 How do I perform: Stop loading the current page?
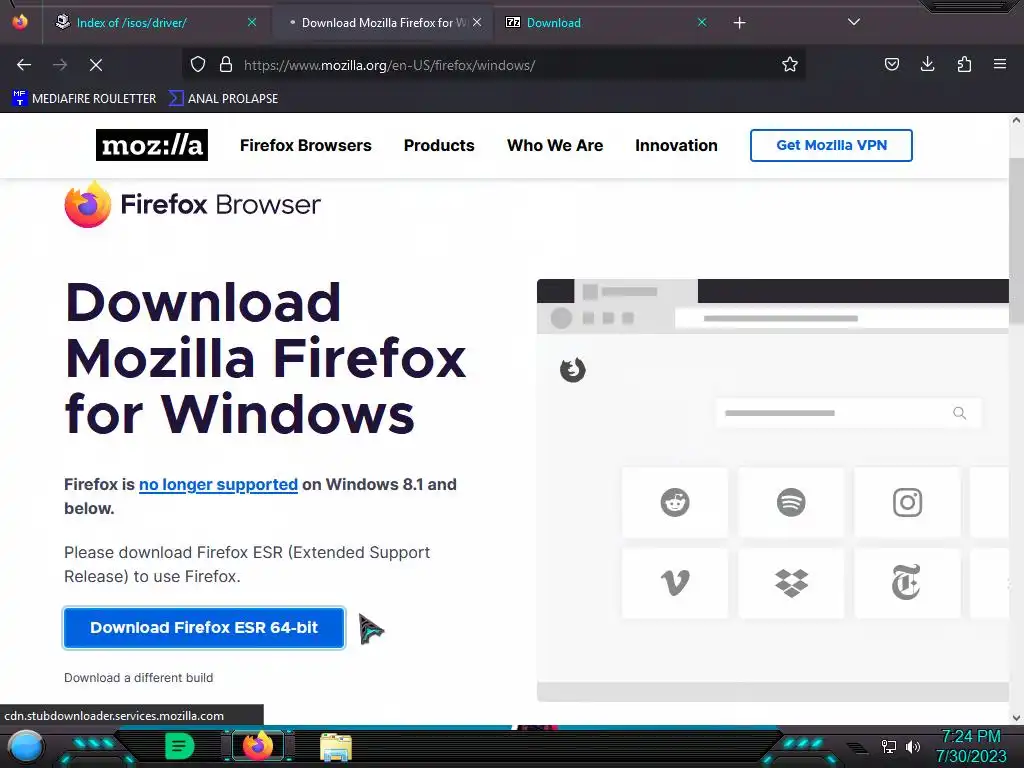96,65
